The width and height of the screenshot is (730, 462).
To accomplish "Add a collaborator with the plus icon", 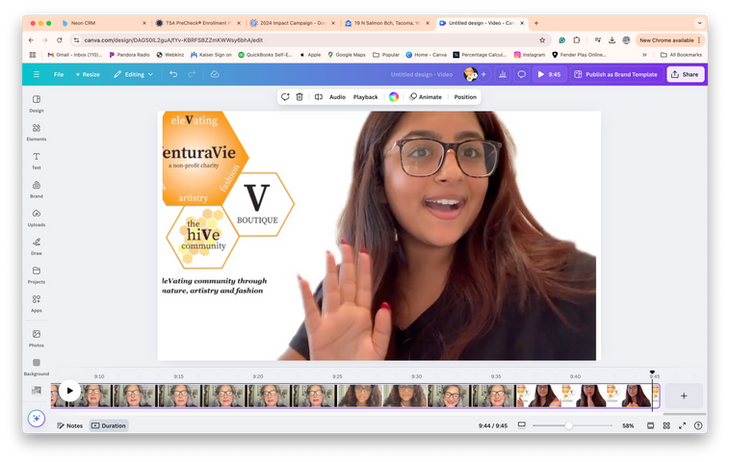I will pyautogui.click(x=483, y=74).
